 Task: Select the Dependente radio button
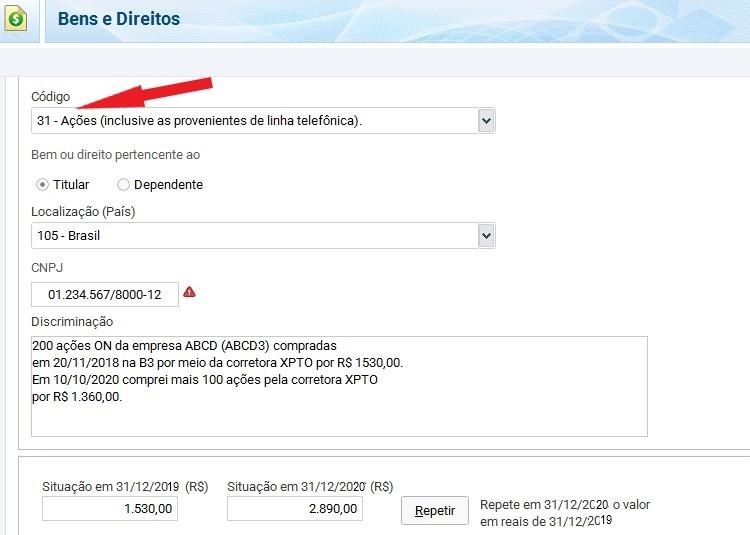(x=123, y=185)
